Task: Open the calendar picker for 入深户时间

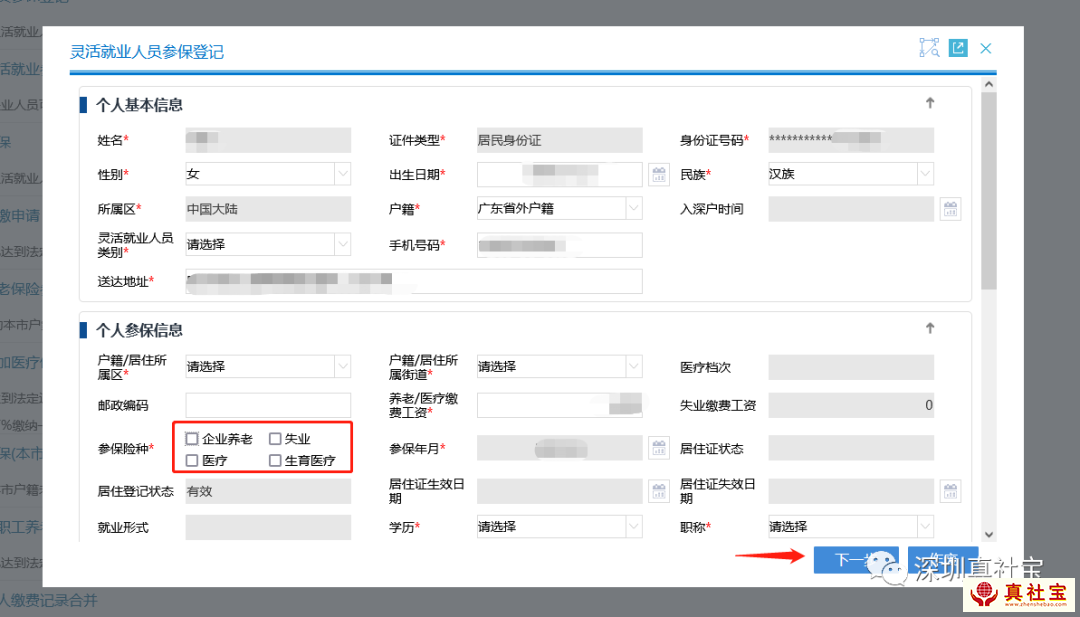Action: [x=950, y=210]
